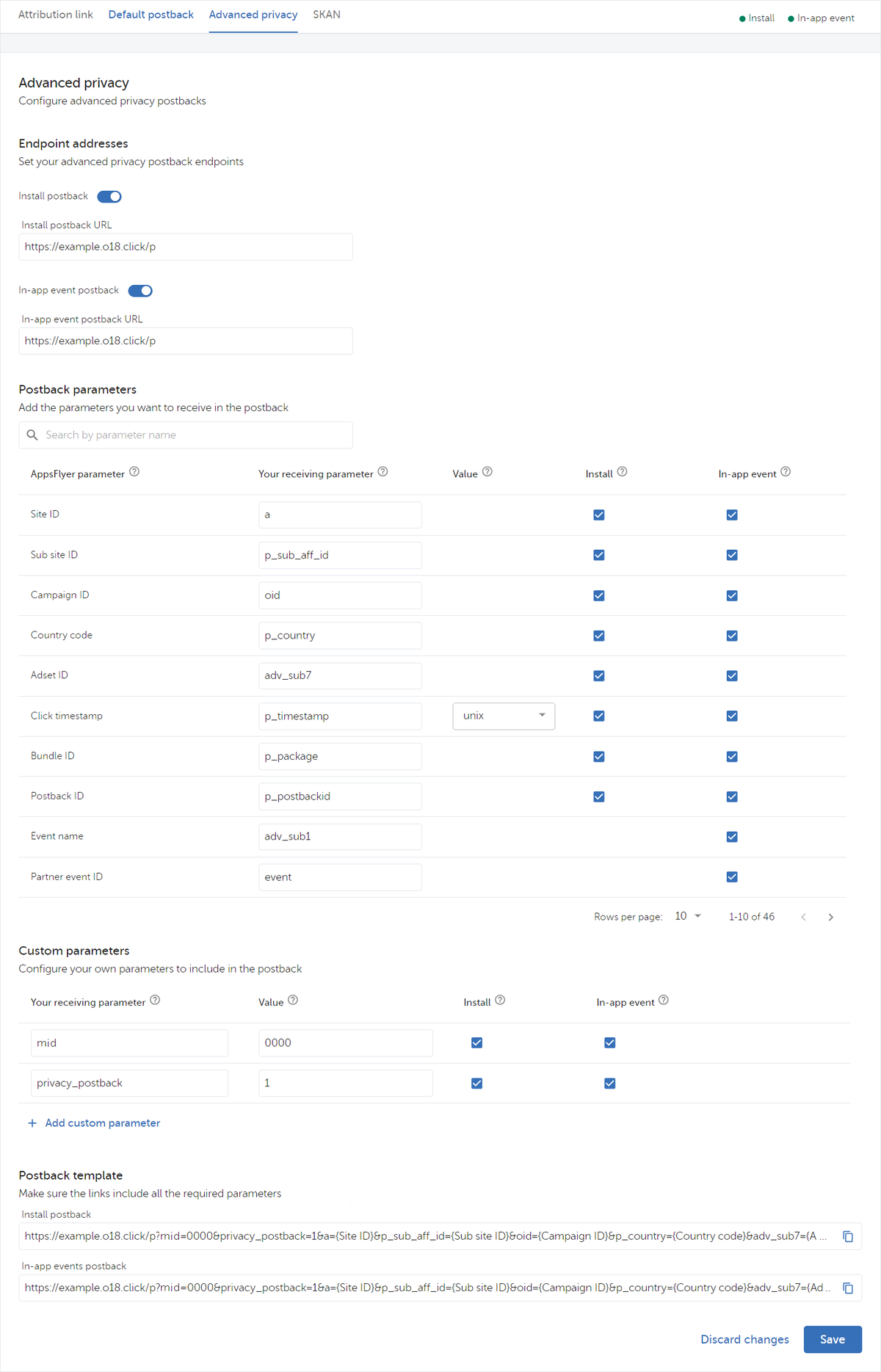Click help icon next to Value column header
Image resolution: width=881 pixels, height=1372 pixels.
(x=487, y=472)
